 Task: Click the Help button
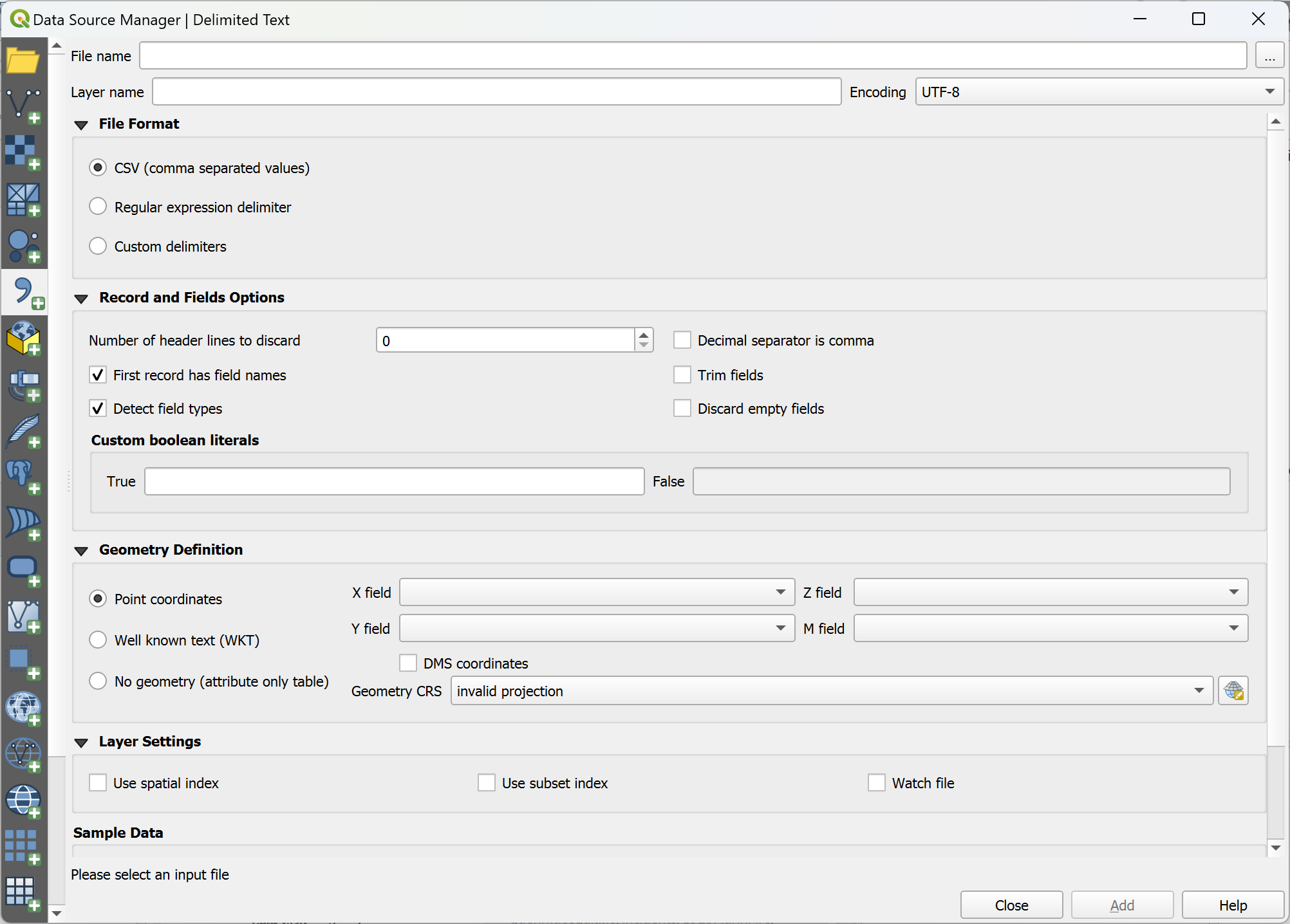1233,905
